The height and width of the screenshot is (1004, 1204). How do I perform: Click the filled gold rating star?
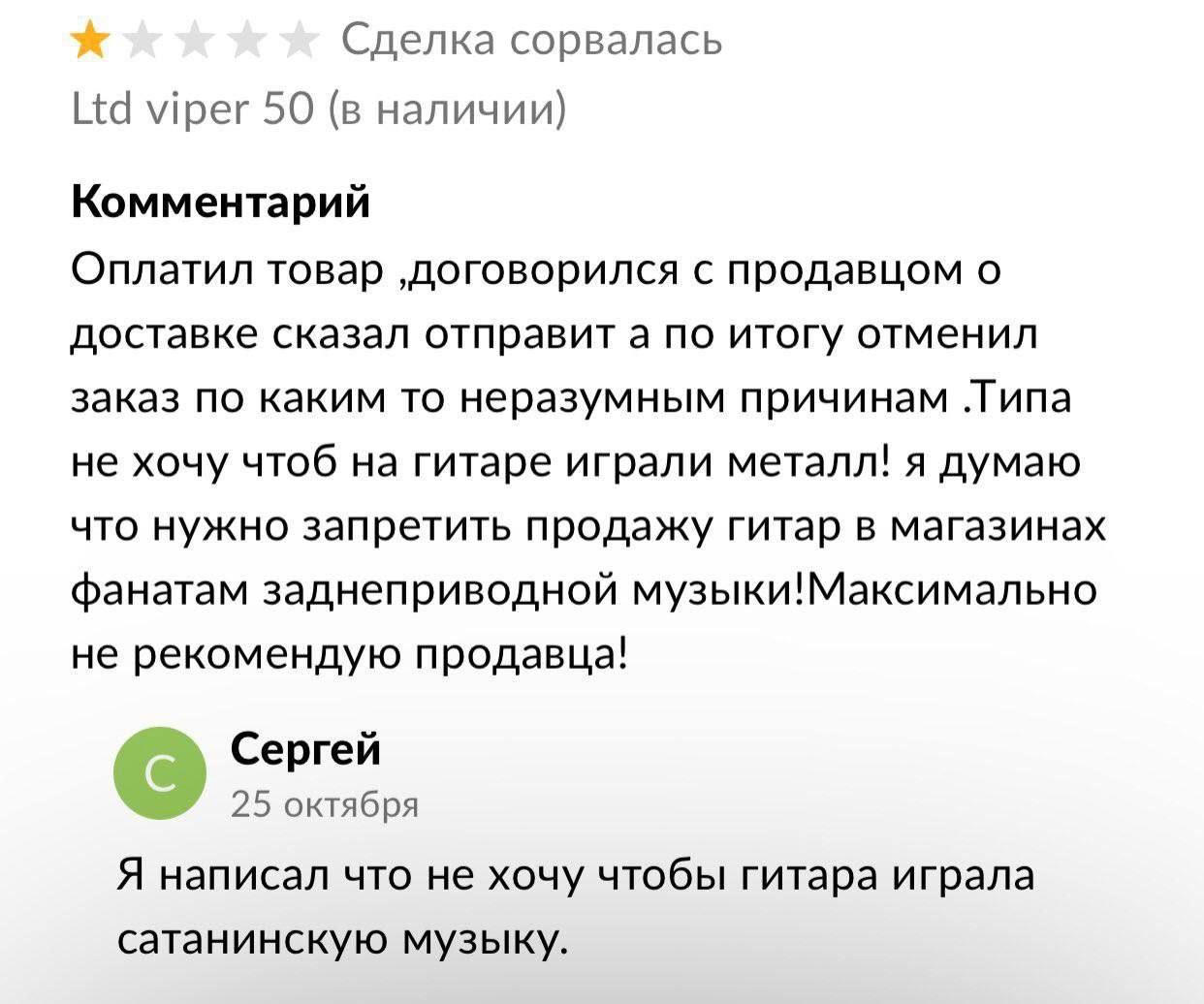click(90, 42)
